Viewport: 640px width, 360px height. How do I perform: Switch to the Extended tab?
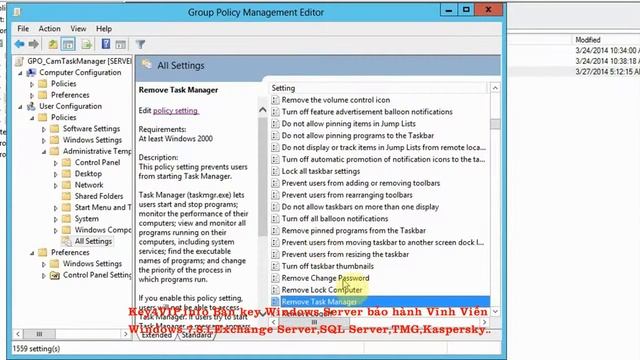tap(157, 335)
